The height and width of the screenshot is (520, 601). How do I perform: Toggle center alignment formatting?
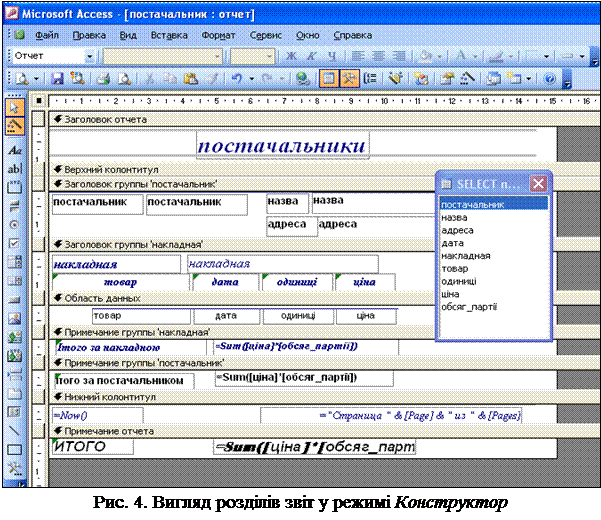tap(378, 56)
